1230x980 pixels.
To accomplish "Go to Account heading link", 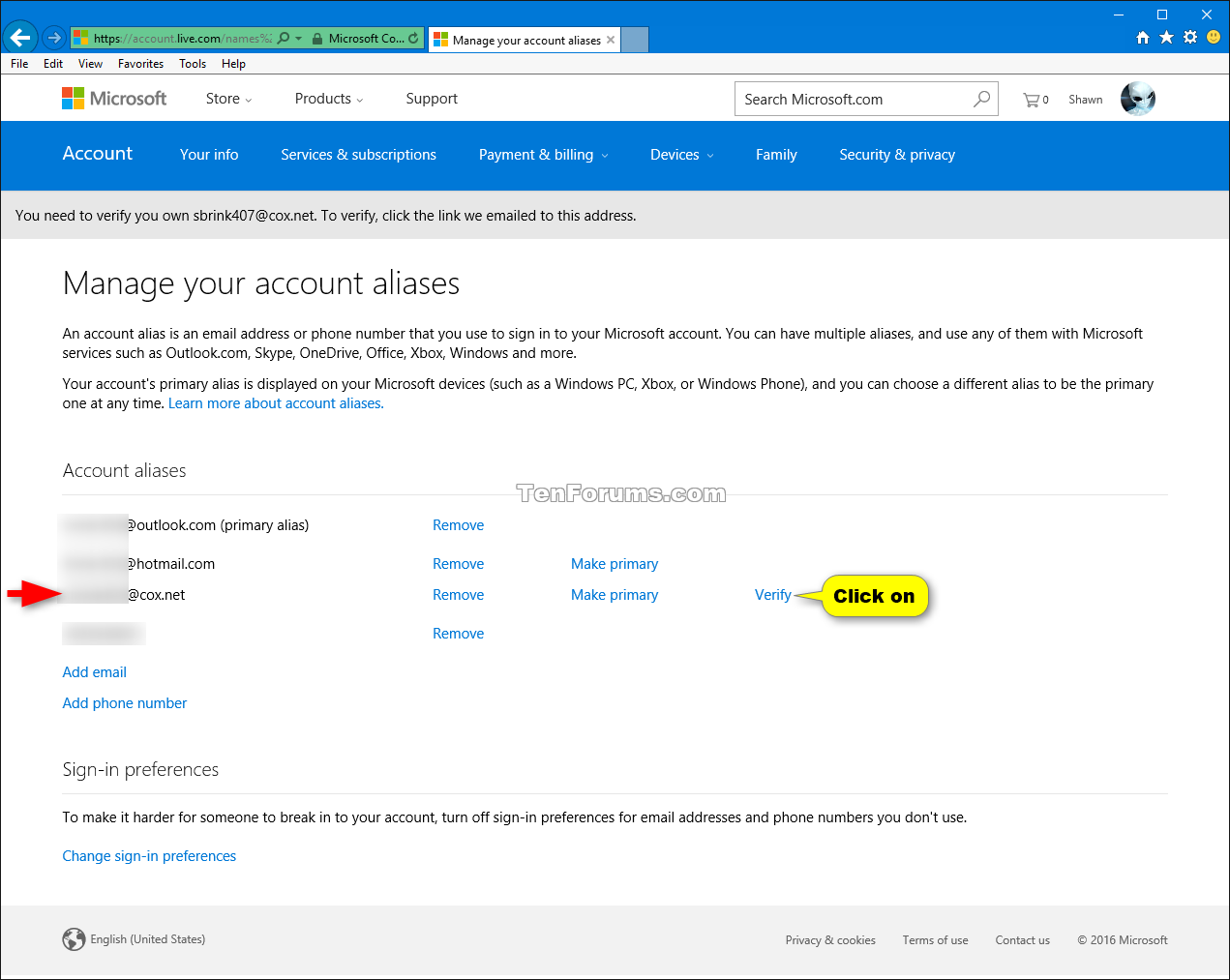I will 98,154.
